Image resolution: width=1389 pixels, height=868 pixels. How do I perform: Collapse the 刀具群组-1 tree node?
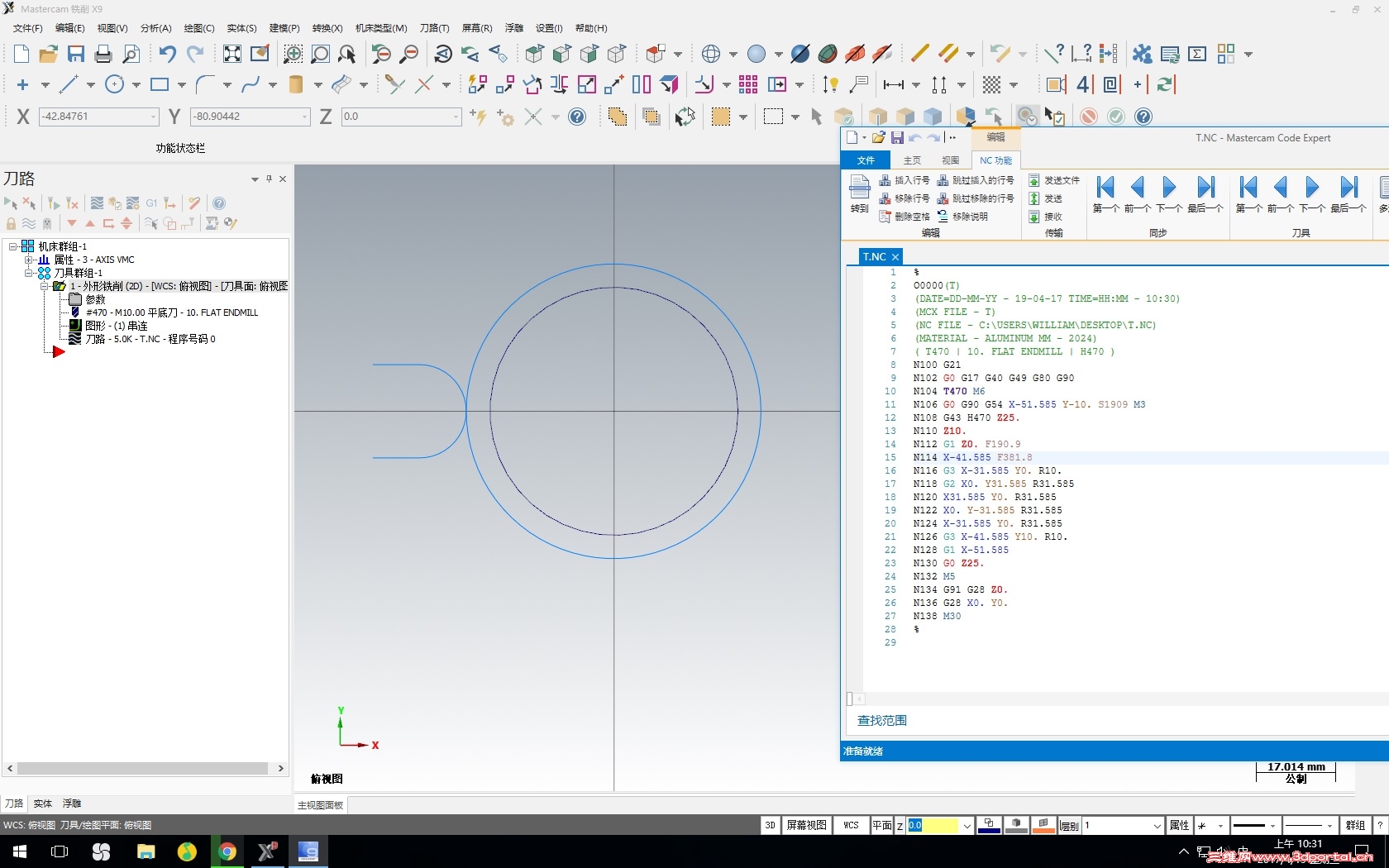click(x=29, y=273)
